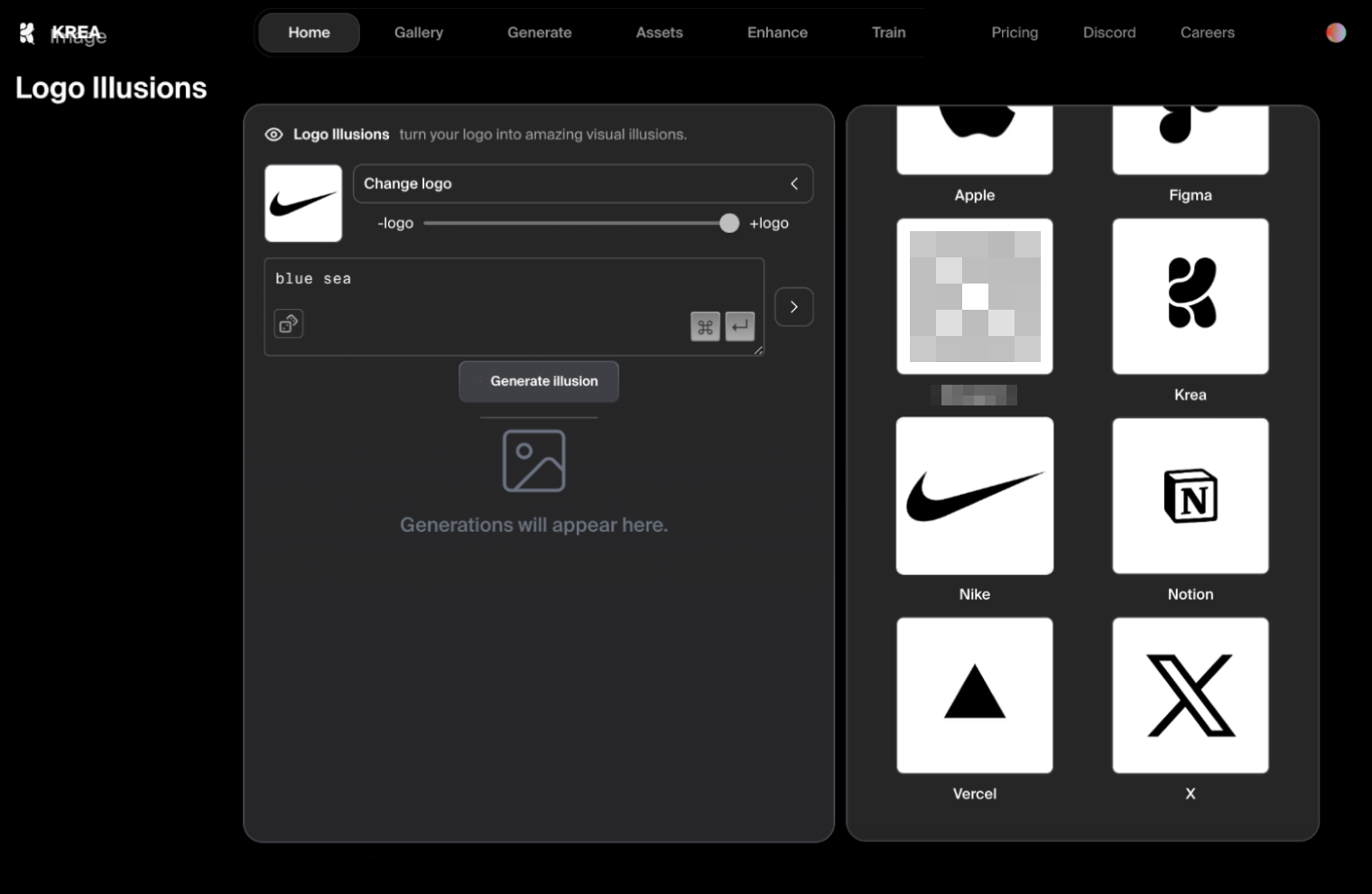Select the Apple logo thumbnail

[x=975, y=140]
